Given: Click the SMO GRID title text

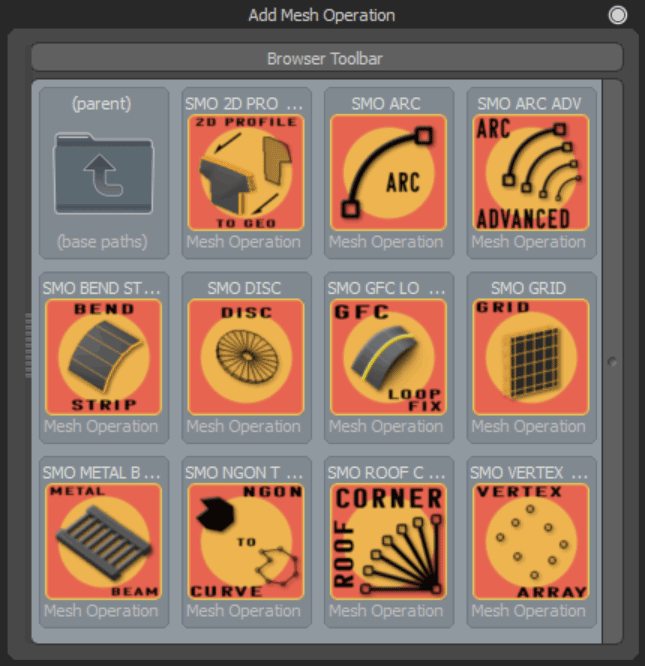Looking at the screenshot, I should 529,288.
